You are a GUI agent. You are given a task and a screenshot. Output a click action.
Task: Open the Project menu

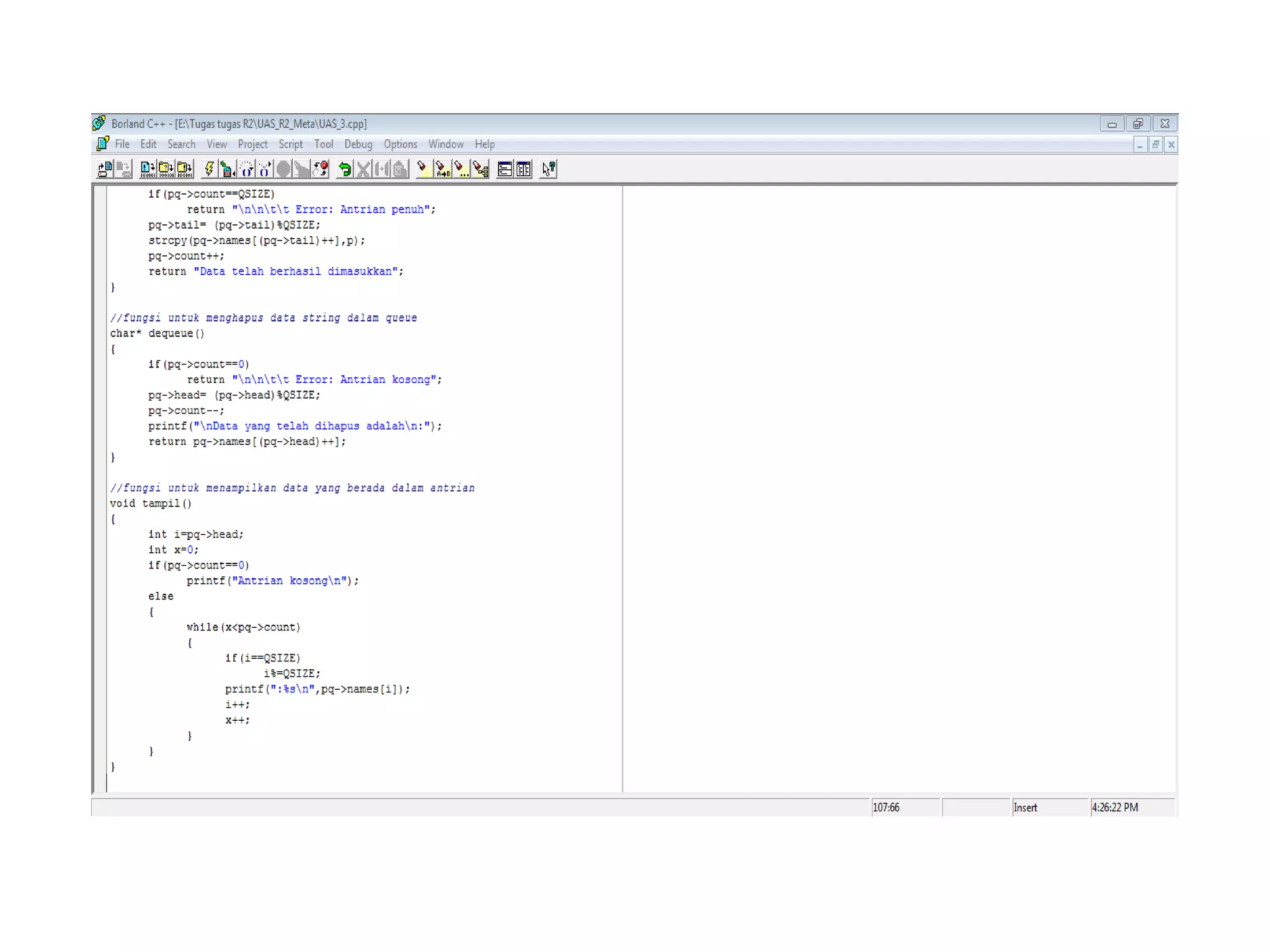[252, 144]
